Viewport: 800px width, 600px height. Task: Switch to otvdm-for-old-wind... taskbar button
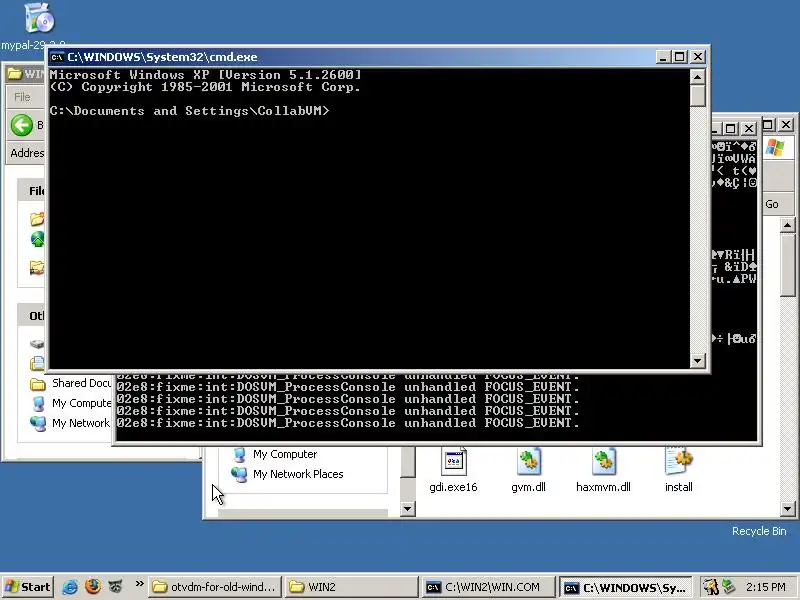[x=215, y=587]
